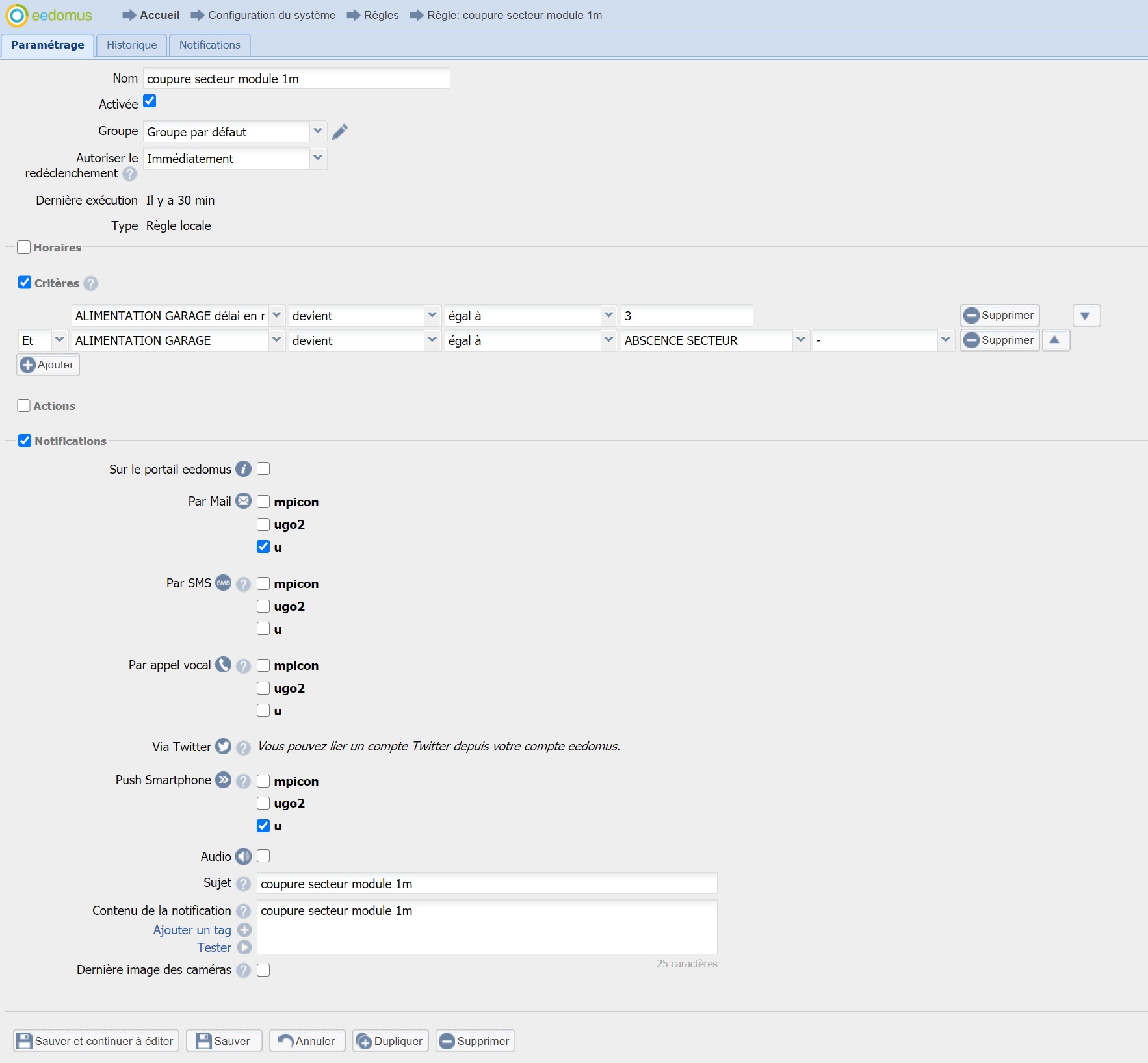Click Sauver et continuer à éditer

coord(96,1041)
